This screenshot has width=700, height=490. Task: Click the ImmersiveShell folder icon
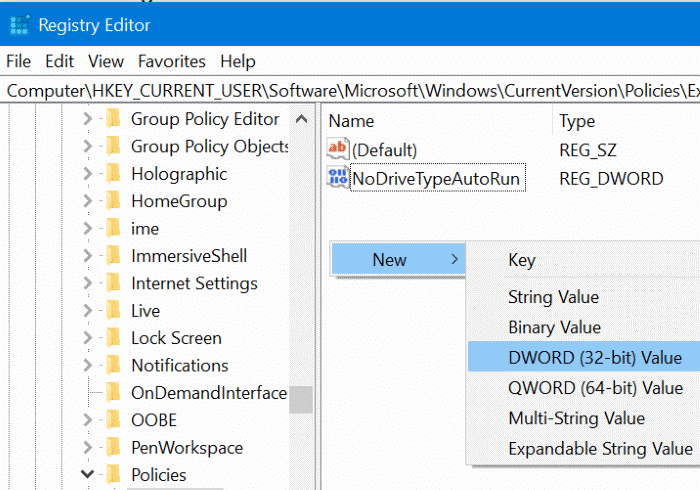[116, 256]
